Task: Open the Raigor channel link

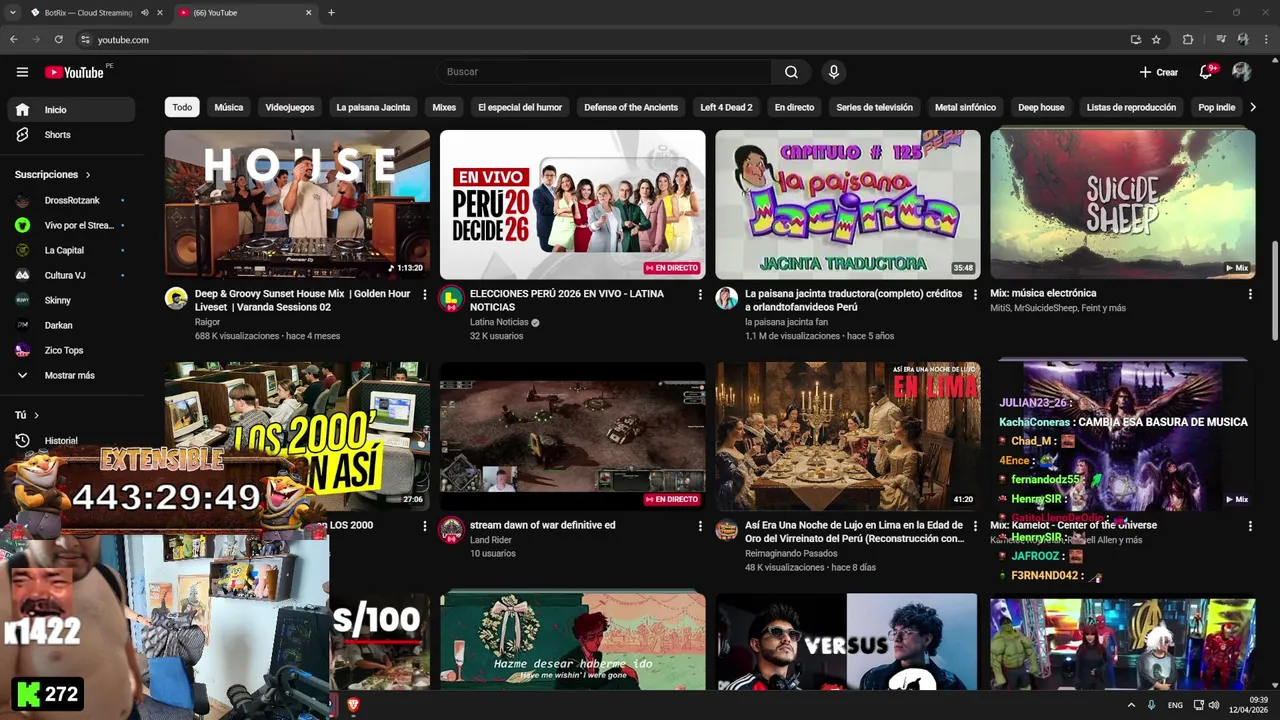Action: click(x=207, y=322)
